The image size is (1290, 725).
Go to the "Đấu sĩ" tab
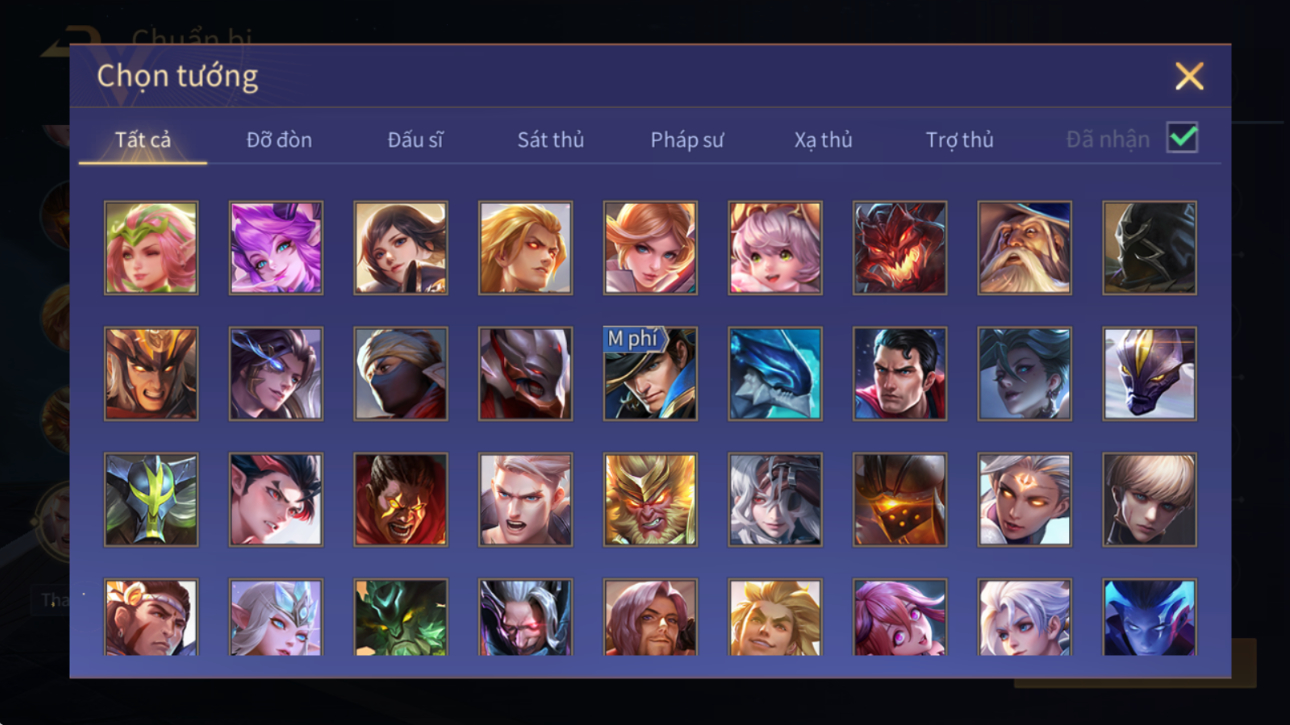[415, 140]
